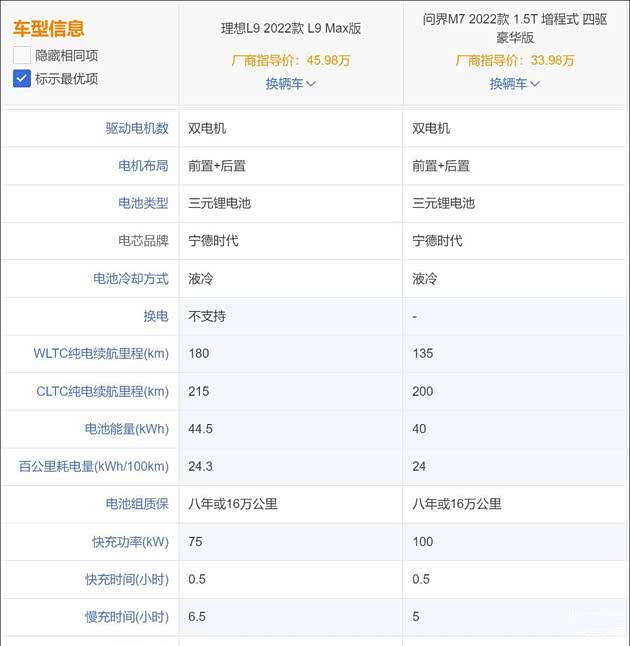This screenshot has width=630, height=646.
Task: Click the 百公里耗电量 parameter label
Action: click(94, 467)
